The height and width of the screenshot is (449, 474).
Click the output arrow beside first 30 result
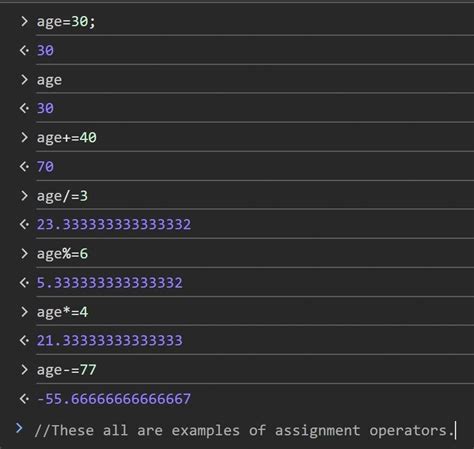[x=24, y=50]
